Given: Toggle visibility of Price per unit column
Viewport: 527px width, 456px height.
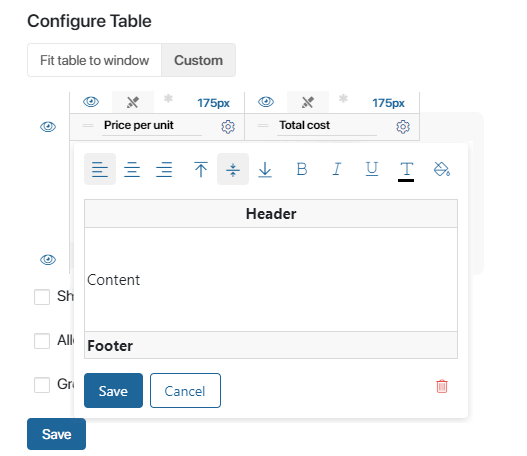Looking at the screenshot, I should (x=91, y=101).
